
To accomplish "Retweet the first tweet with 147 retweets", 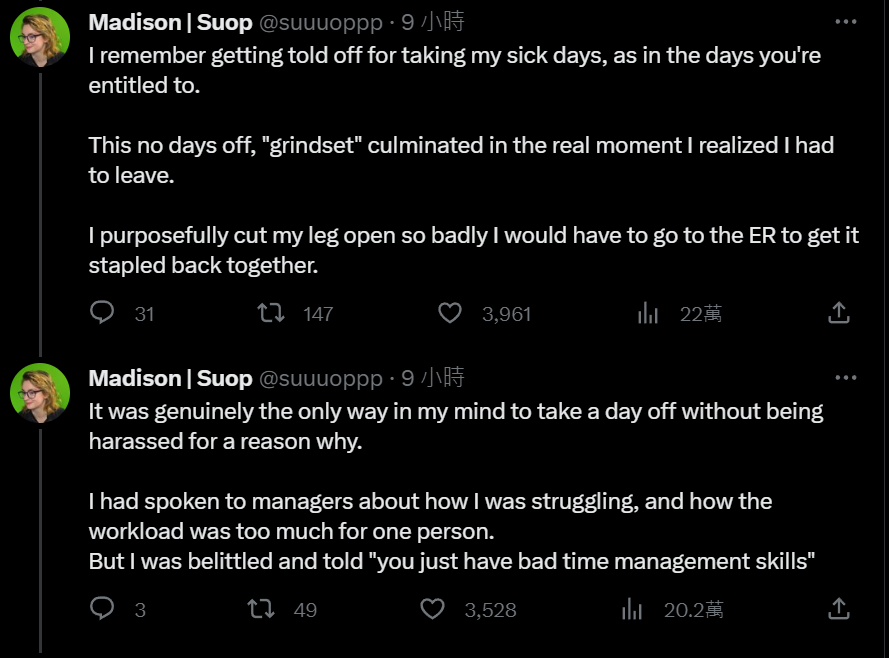I will click(271, 313).
